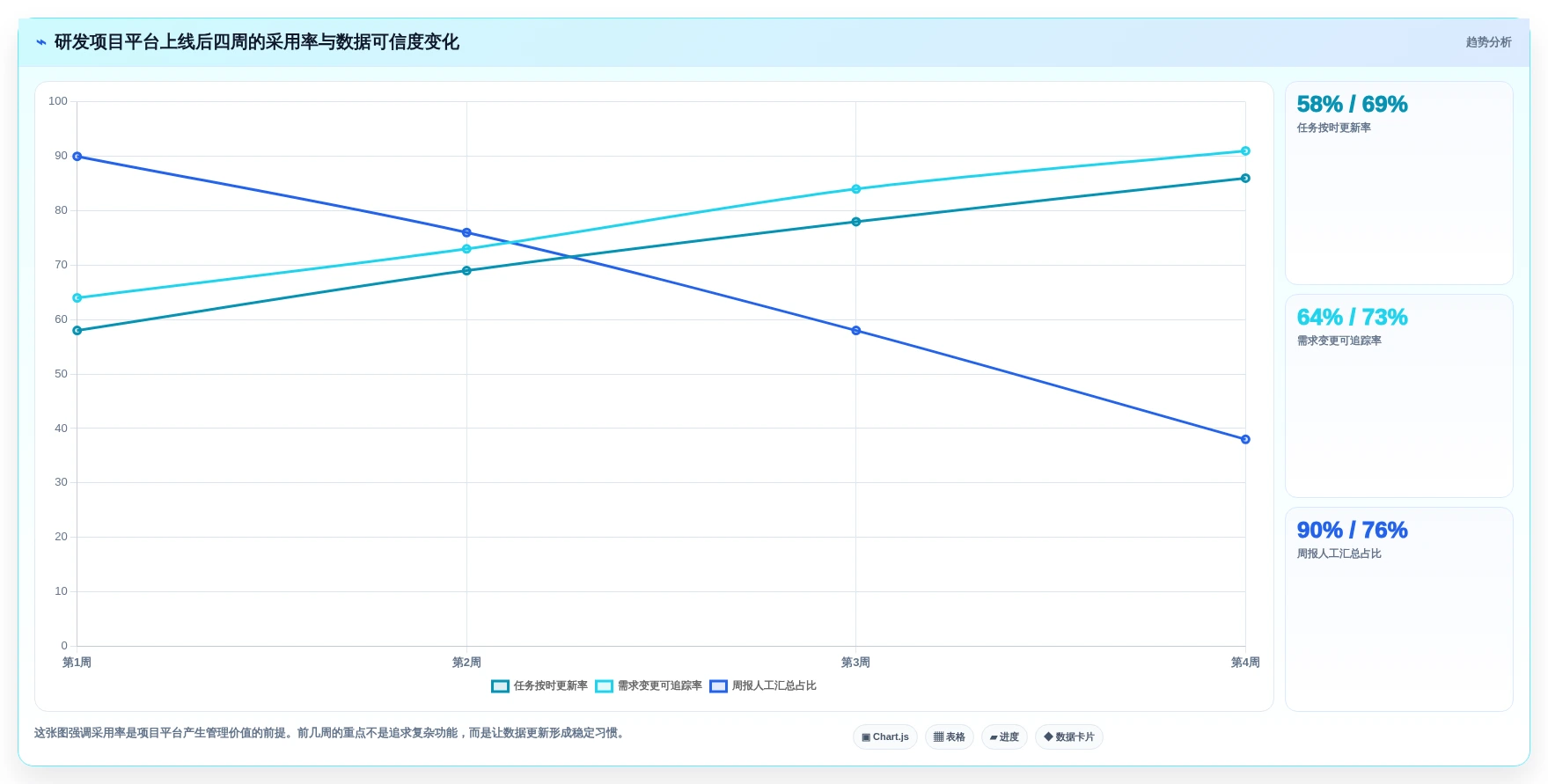This screenshot has height=784, width=1548.
Task: Click the 第4周 x-axis label
Action: pos(1245,663)
